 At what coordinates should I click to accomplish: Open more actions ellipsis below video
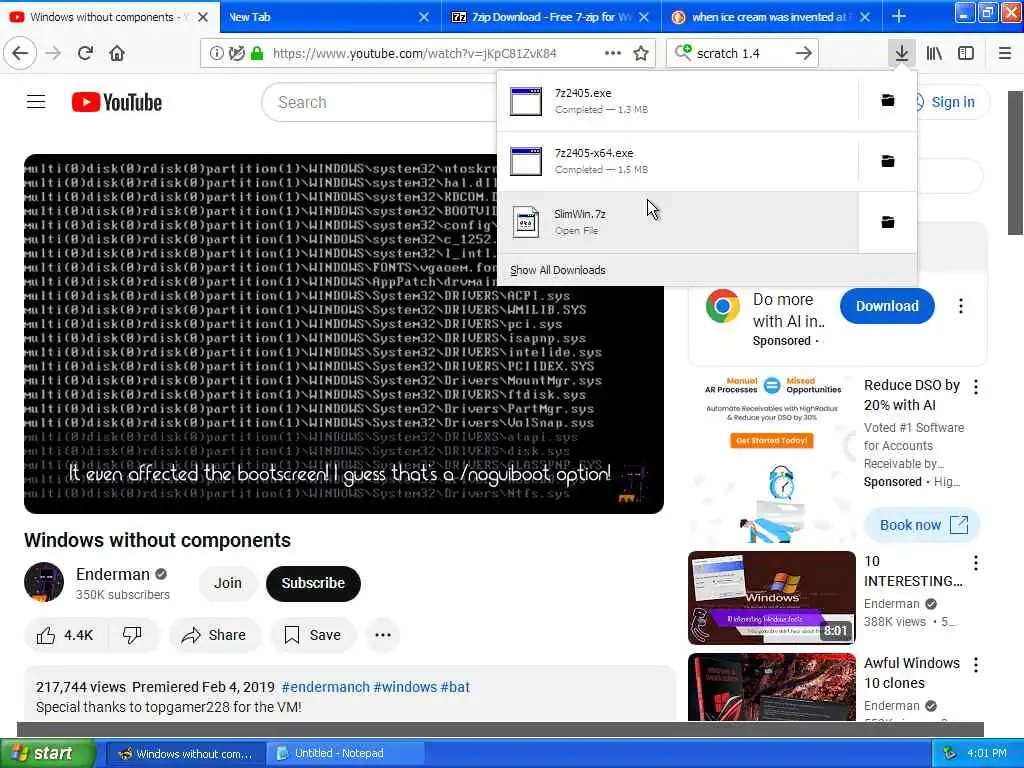click(383, 635)
